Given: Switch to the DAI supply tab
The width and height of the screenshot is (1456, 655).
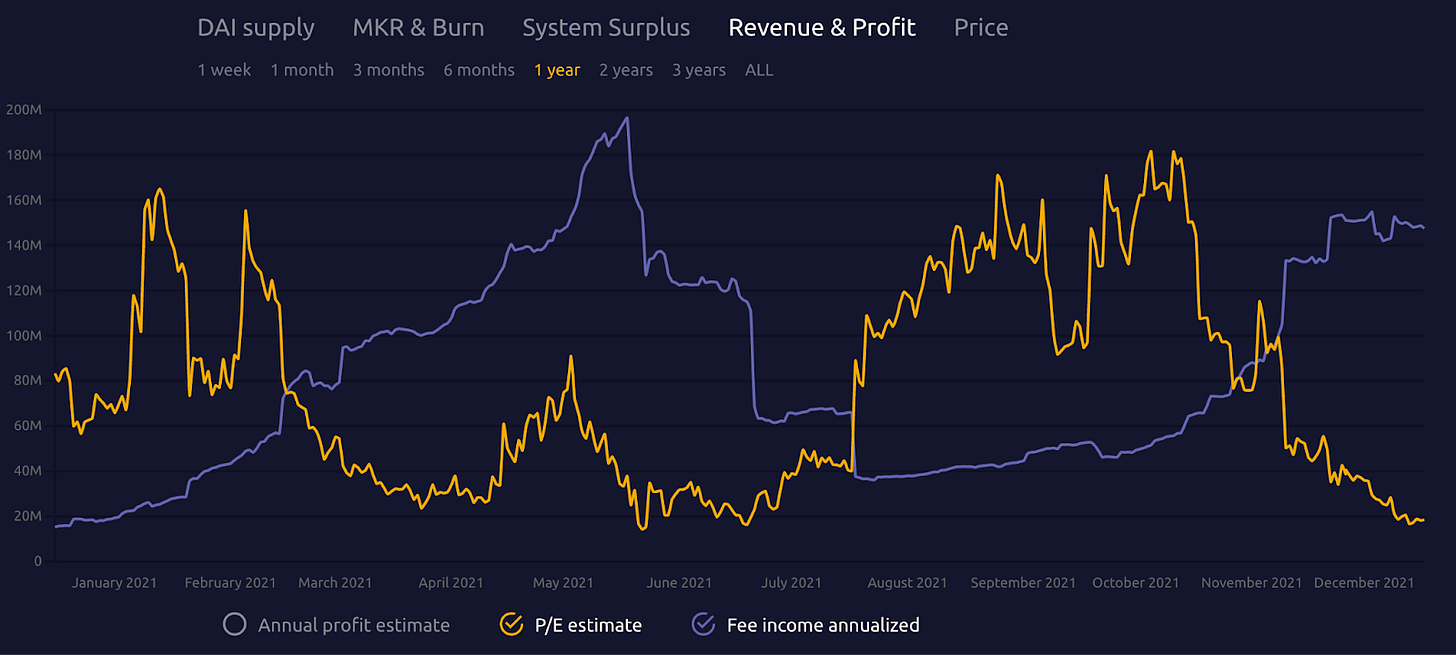Looking at the screenshot, I should coord(256,28).
